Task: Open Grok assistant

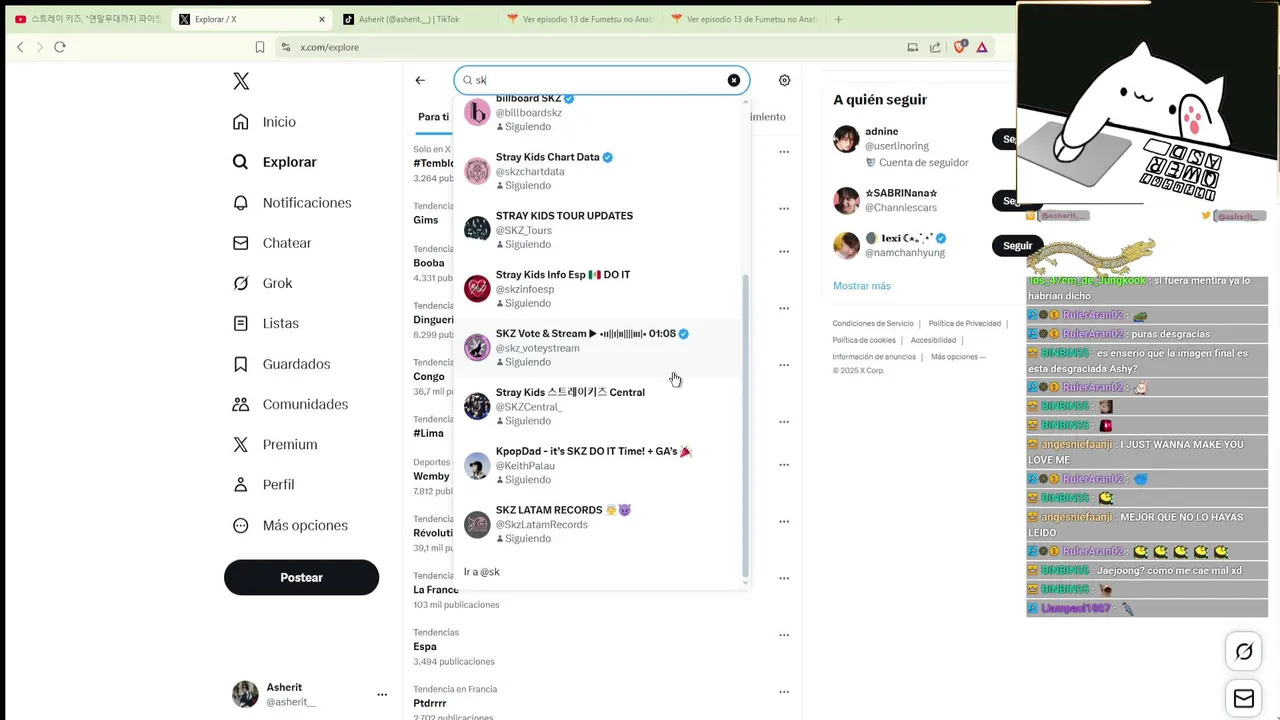Action: (263, 283)
